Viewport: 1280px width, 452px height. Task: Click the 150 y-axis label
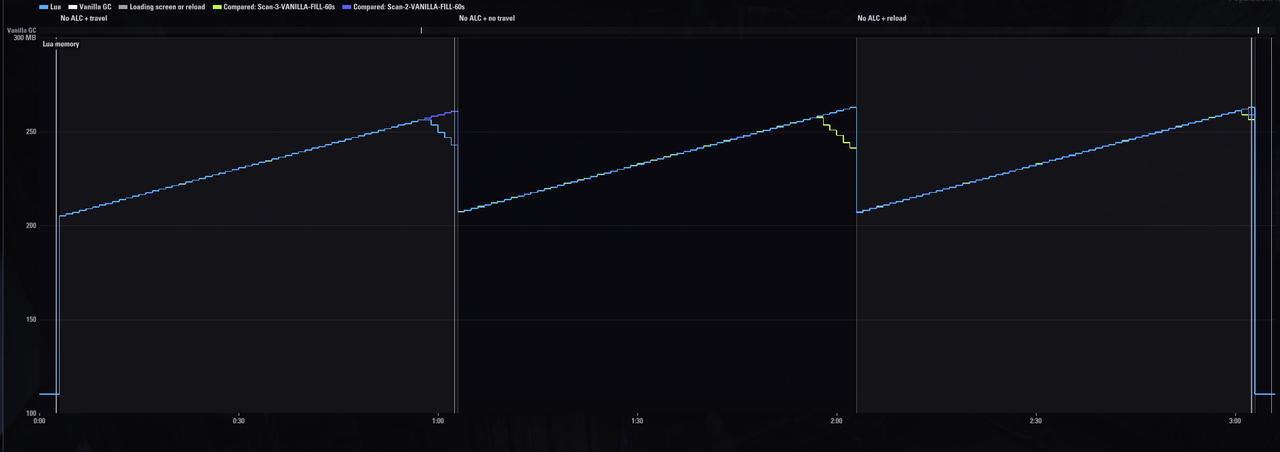pyautogui.click(x=30, y=320)
